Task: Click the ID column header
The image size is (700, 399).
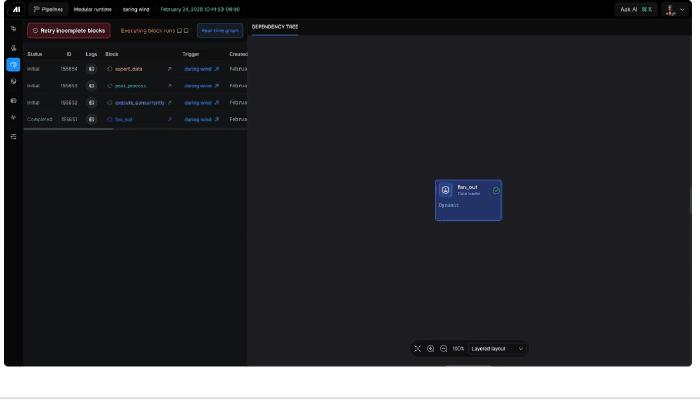Action: coord(69,54)
